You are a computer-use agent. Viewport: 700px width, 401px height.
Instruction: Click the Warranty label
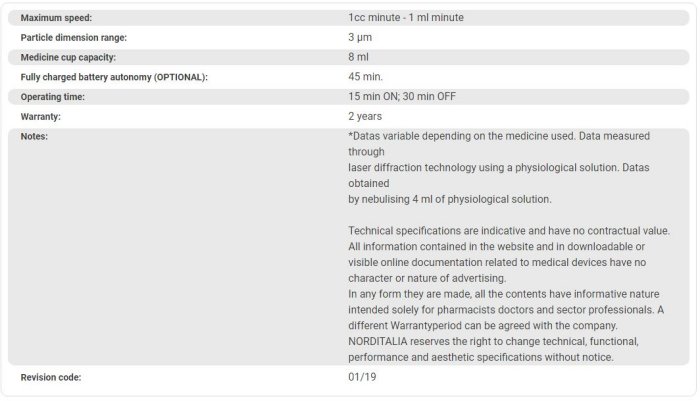(44, 117)
